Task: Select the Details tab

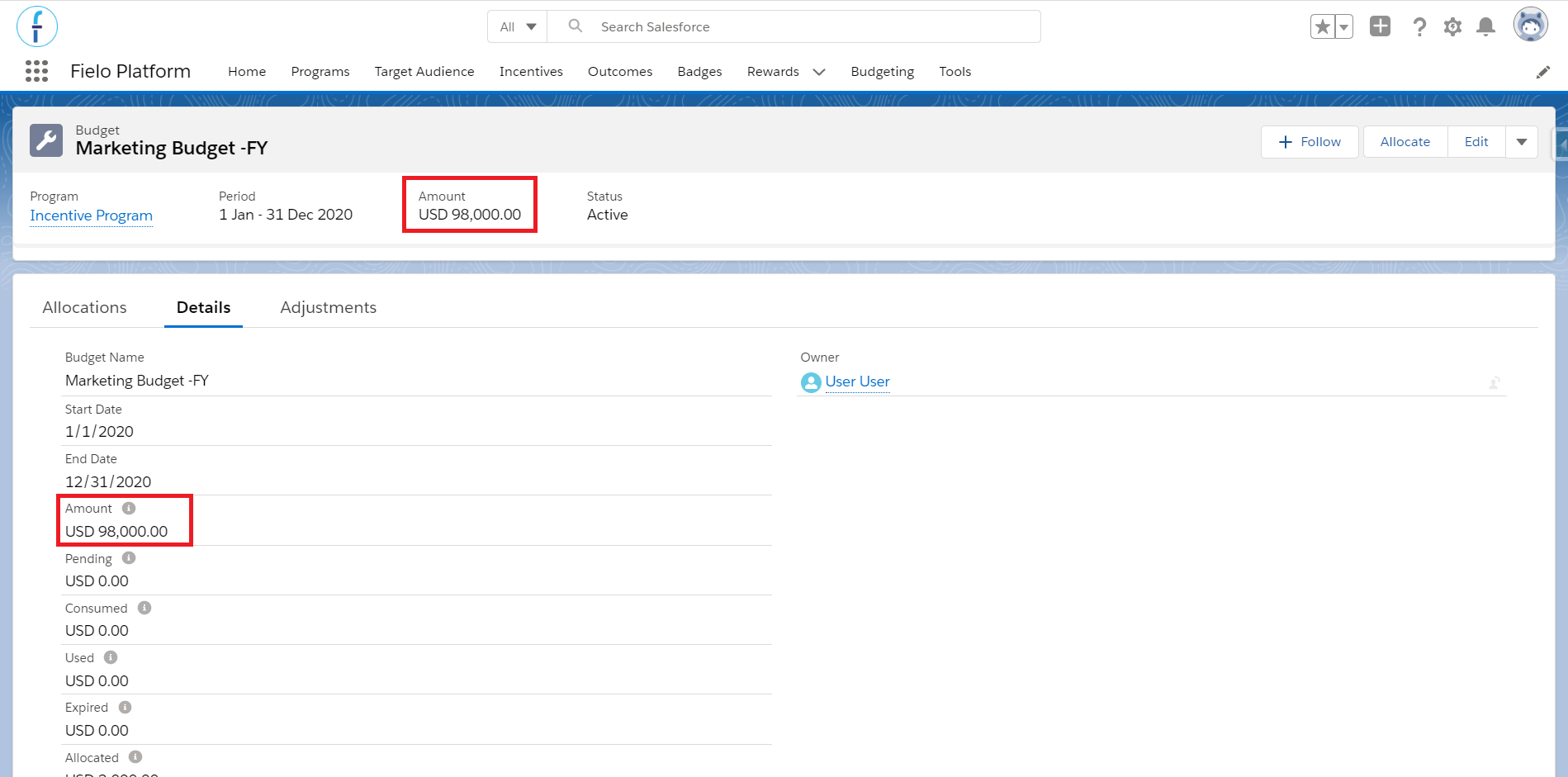Action: pos(203,307)
